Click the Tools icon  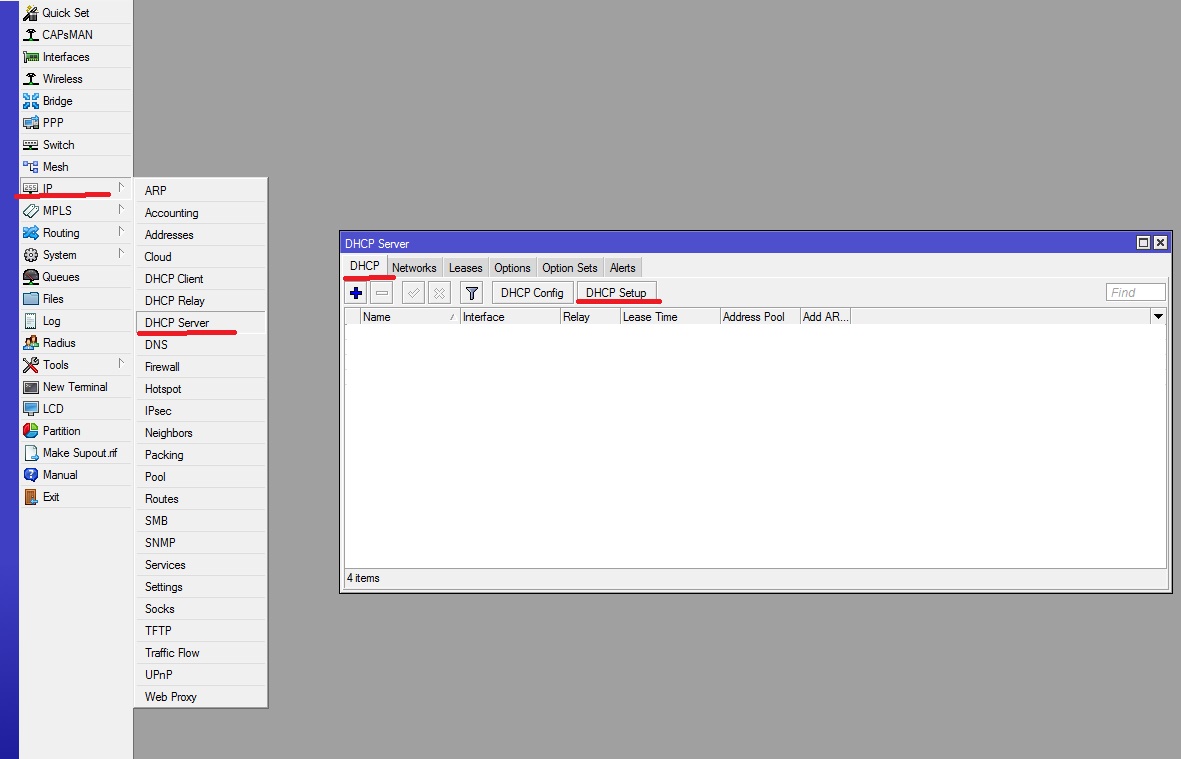(x=31, y=364)
